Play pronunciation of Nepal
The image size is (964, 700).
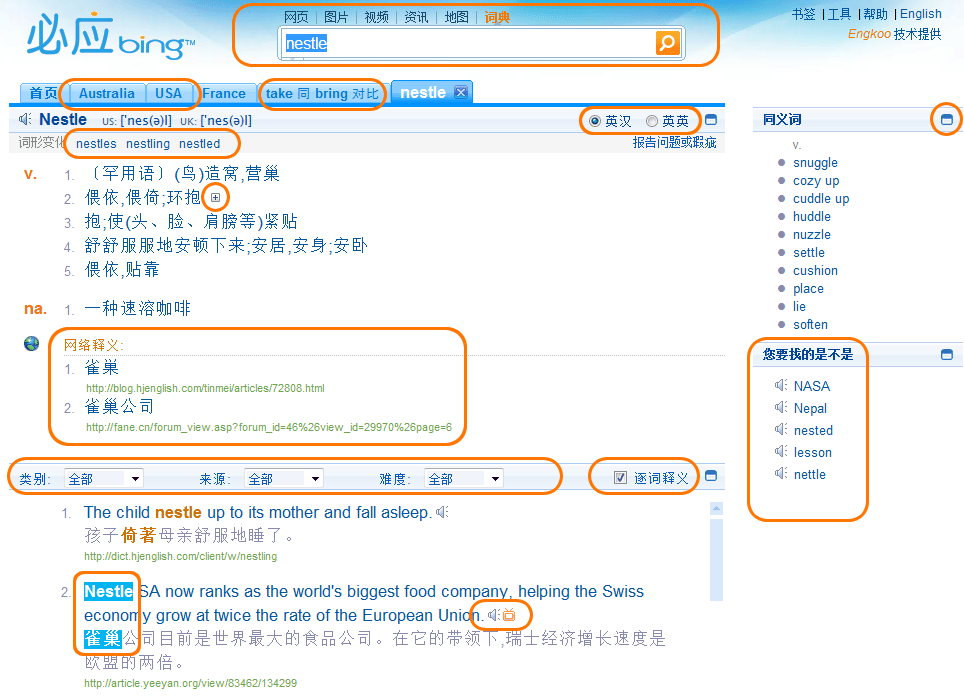click(x=781, y=407)
